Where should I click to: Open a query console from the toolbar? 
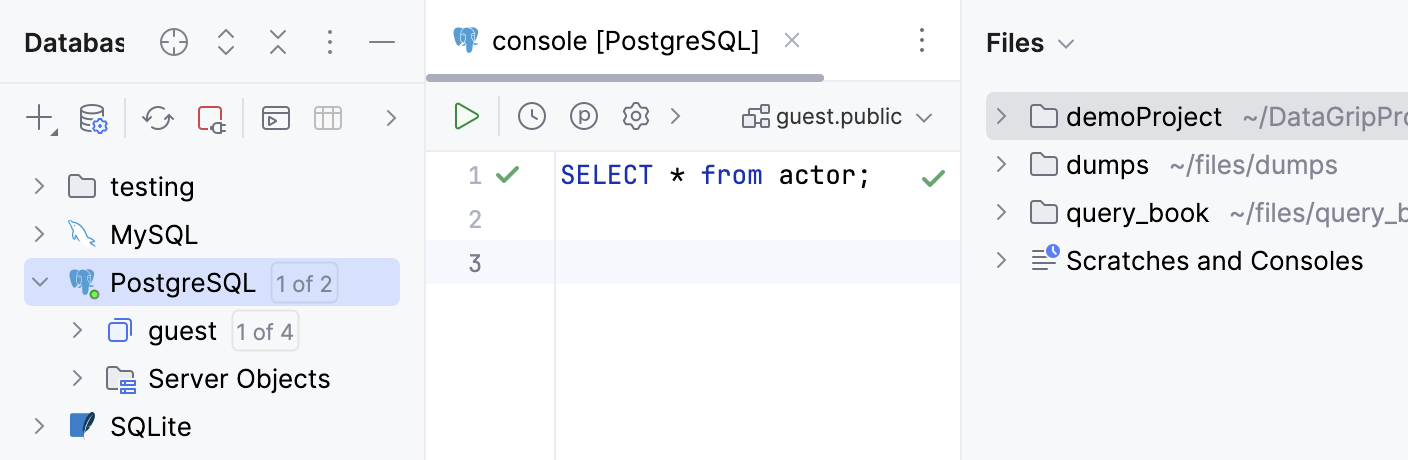(276, 119)
